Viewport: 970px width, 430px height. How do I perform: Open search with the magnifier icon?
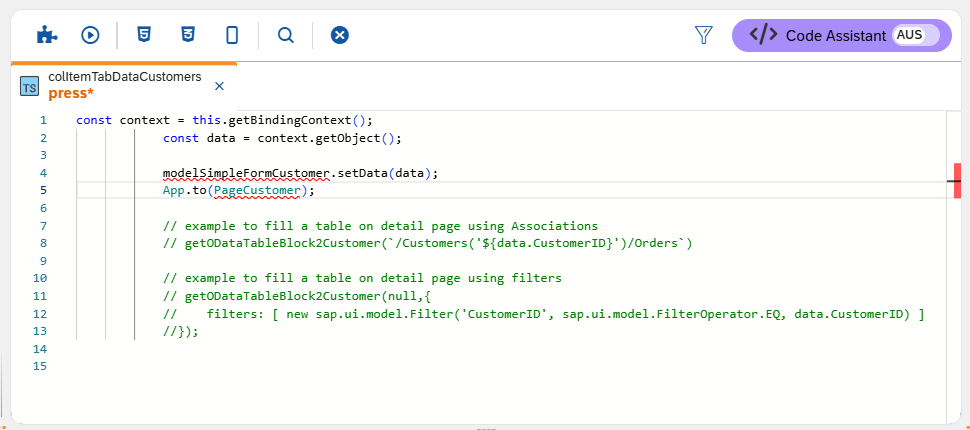[x=285, y=35]
